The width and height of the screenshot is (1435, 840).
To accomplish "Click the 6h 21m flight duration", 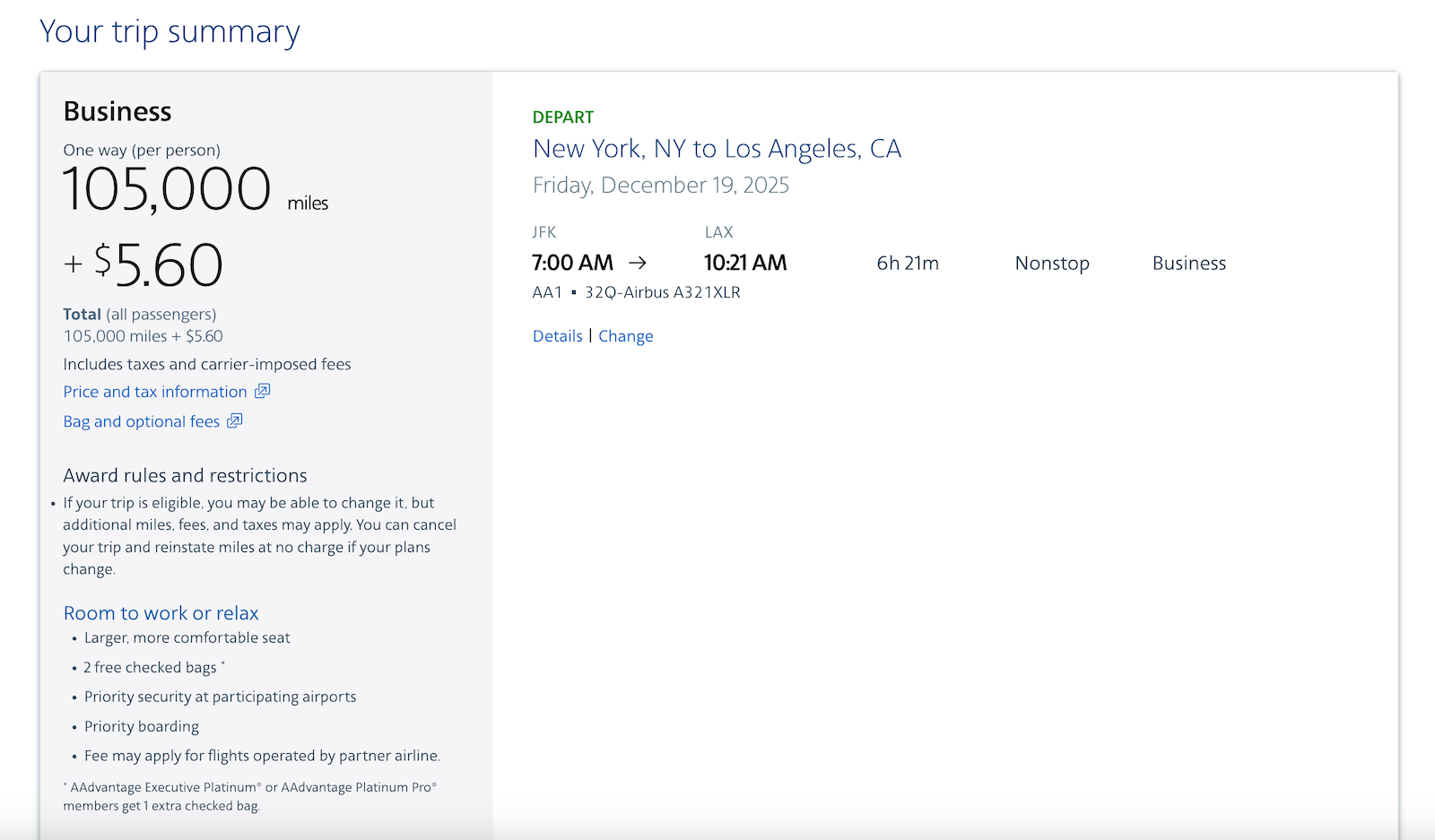I will 907,264.
